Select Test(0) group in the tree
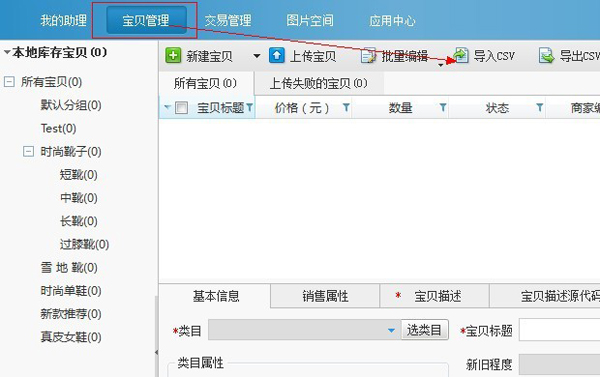Image resolution: width=600 pixels, height=377 pixels. coord(59,128)
